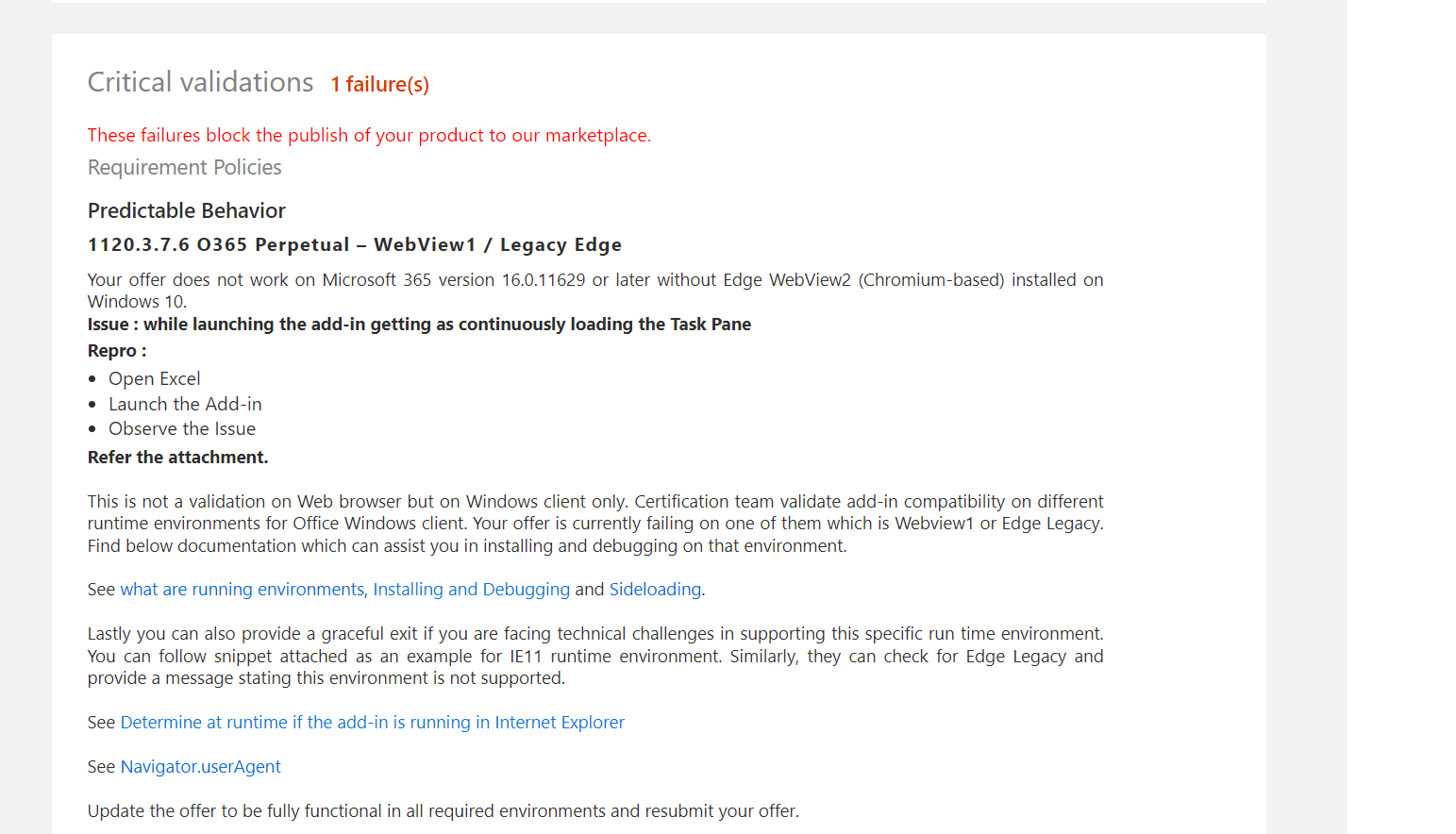
Task: Click the 'Update the offer to be fully functional' sentence
Action: click(x=443, y=811)
